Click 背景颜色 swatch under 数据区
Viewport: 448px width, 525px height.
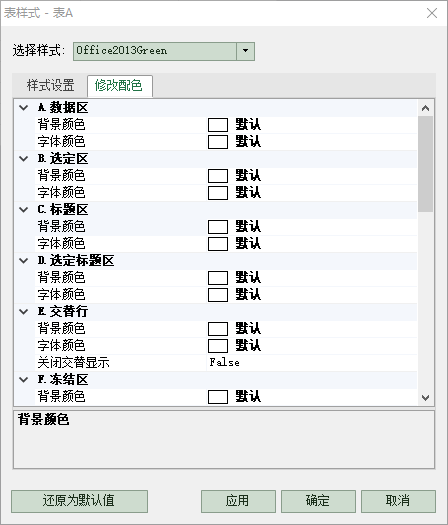(218, 125)
